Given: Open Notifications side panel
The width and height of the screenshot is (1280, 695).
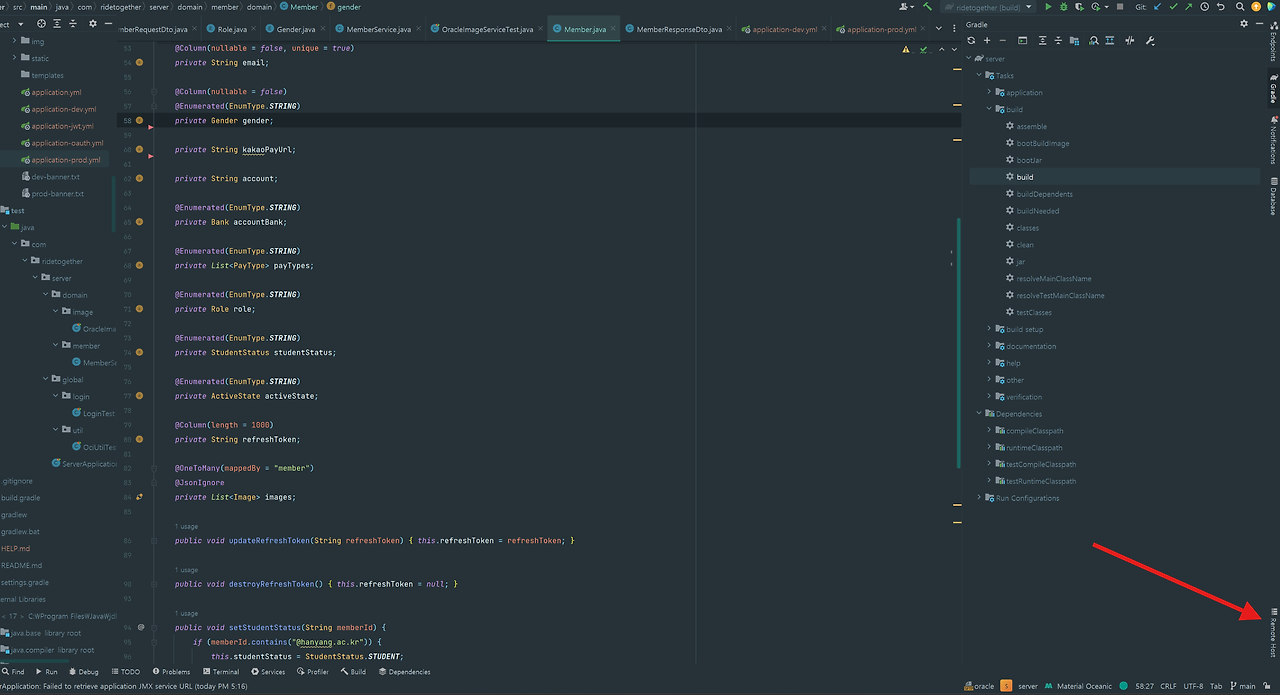Looking at the screenshot, I should pyautogui.click(x=1273, y=138).
